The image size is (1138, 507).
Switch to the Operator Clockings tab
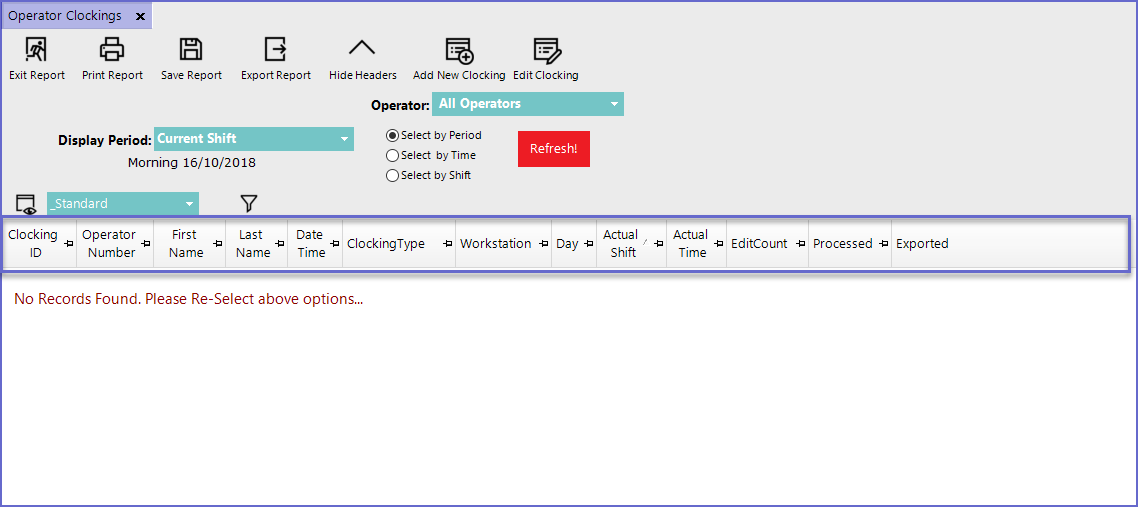[65, 16]
